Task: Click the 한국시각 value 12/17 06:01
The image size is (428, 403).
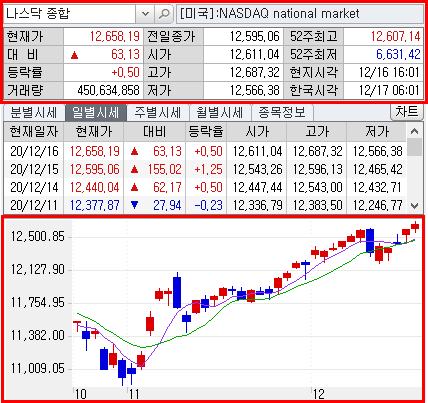Action: [x=389, y=90]
